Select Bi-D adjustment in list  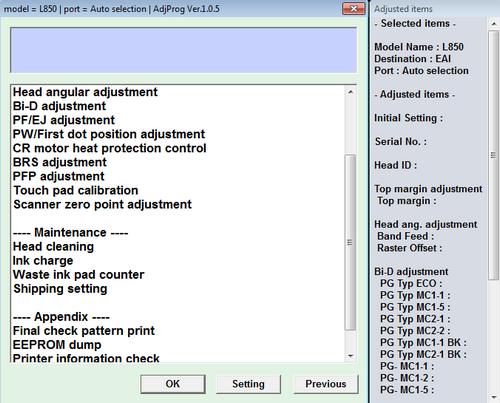coord(59,106)
